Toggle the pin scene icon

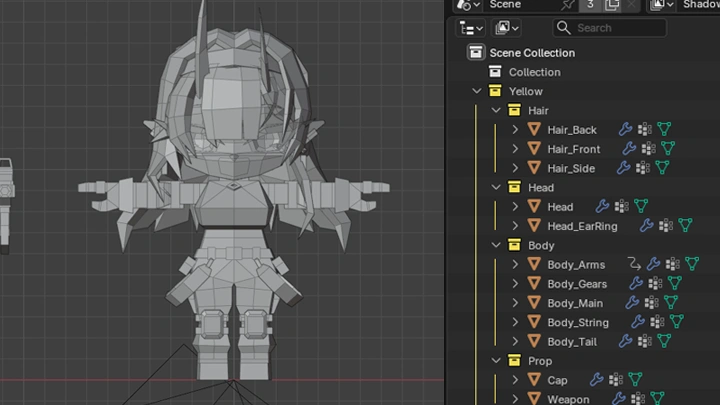click(x=568, y=5)
